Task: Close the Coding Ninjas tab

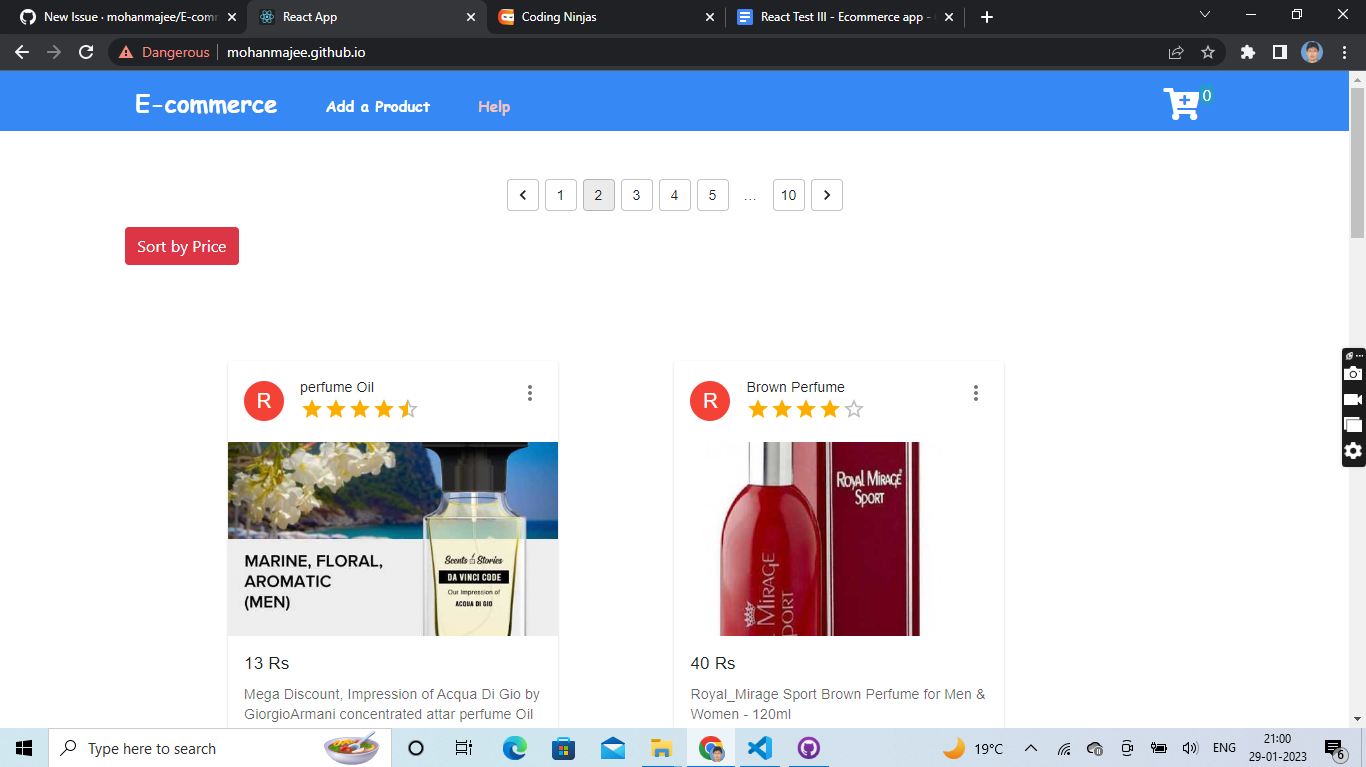Action: pos(710,17)
